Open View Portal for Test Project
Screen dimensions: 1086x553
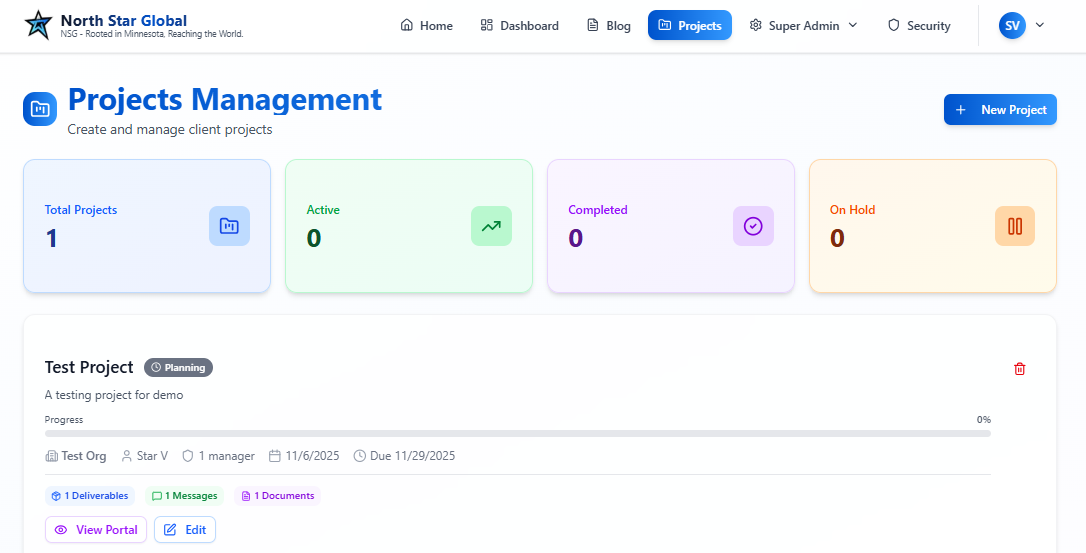click(x=96, y=530)
